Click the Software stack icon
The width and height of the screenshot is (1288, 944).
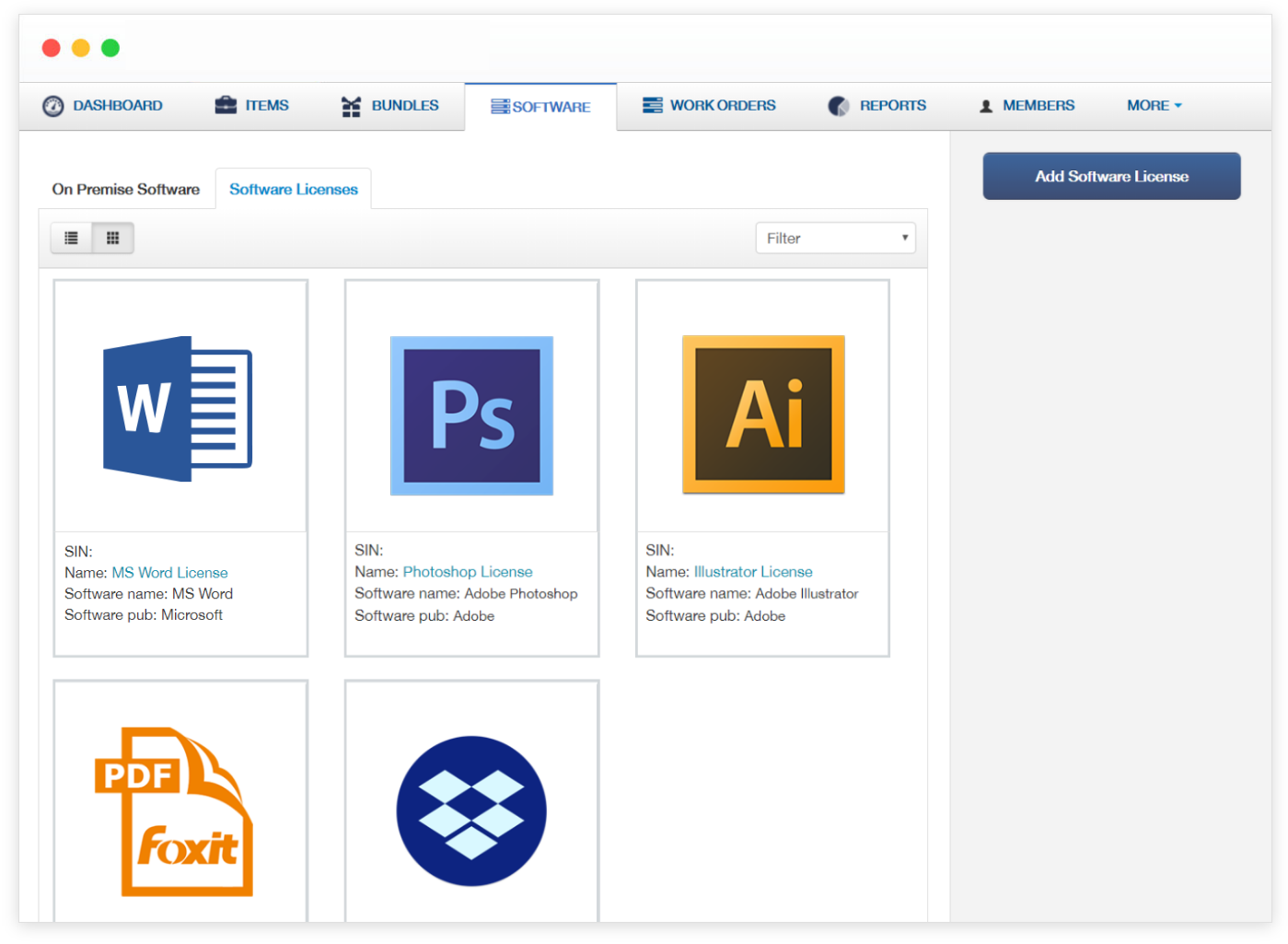pos(502,106)
